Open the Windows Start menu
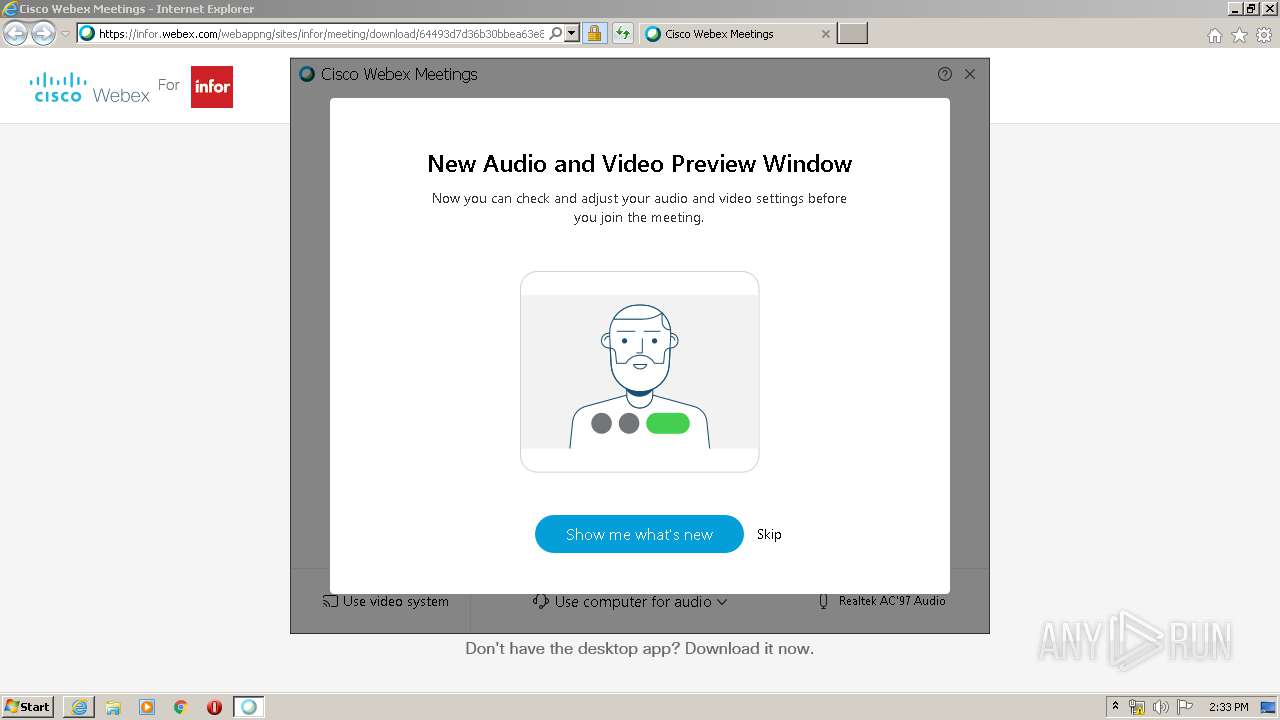This screenshot has width=1280, height=720. click(27, 706)
